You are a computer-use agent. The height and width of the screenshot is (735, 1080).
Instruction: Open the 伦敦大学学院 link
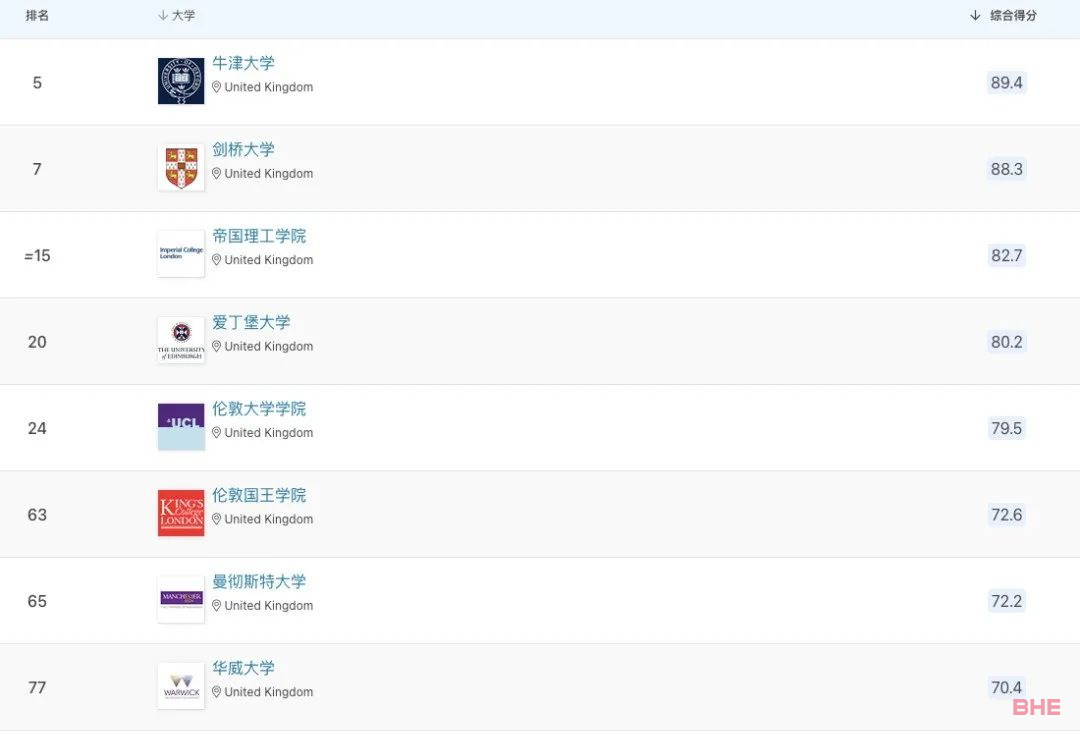coord(259,409)
